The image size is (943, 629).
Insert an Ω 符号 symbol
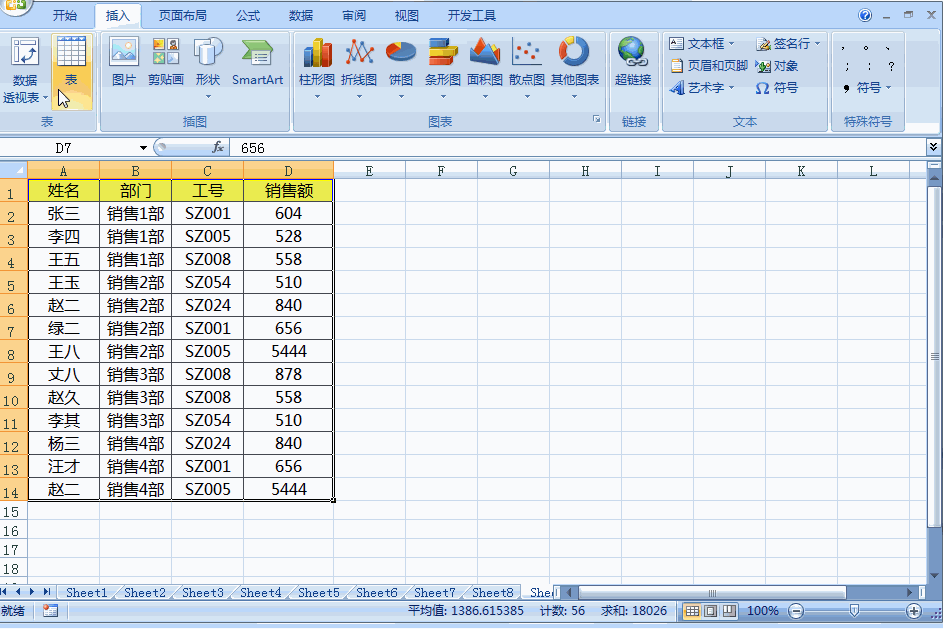(x=776, y=88)
